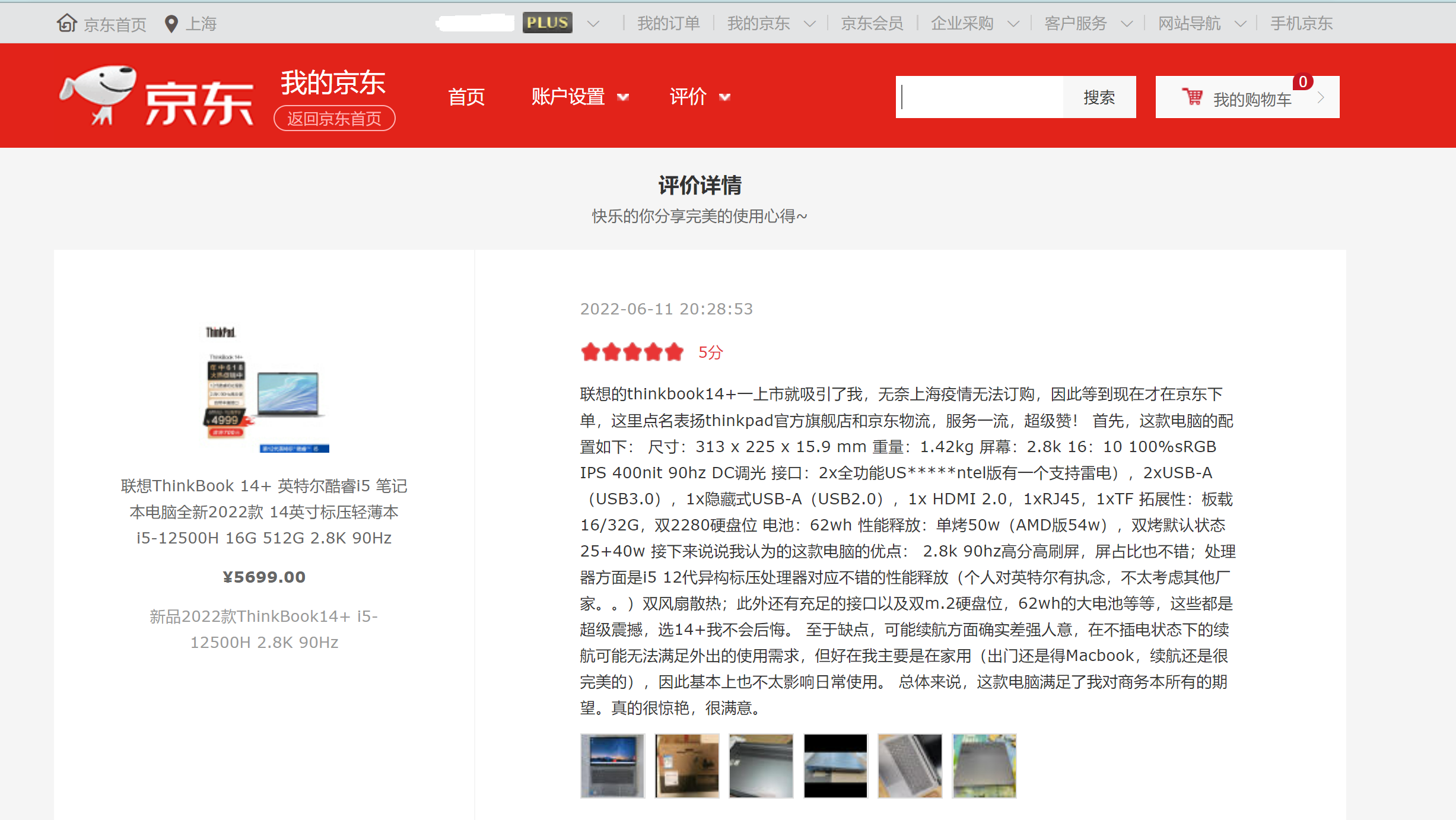This screenshot has width=1456, height=820.
Task: Click the 上海 location text
Action: tap(201, 24)
